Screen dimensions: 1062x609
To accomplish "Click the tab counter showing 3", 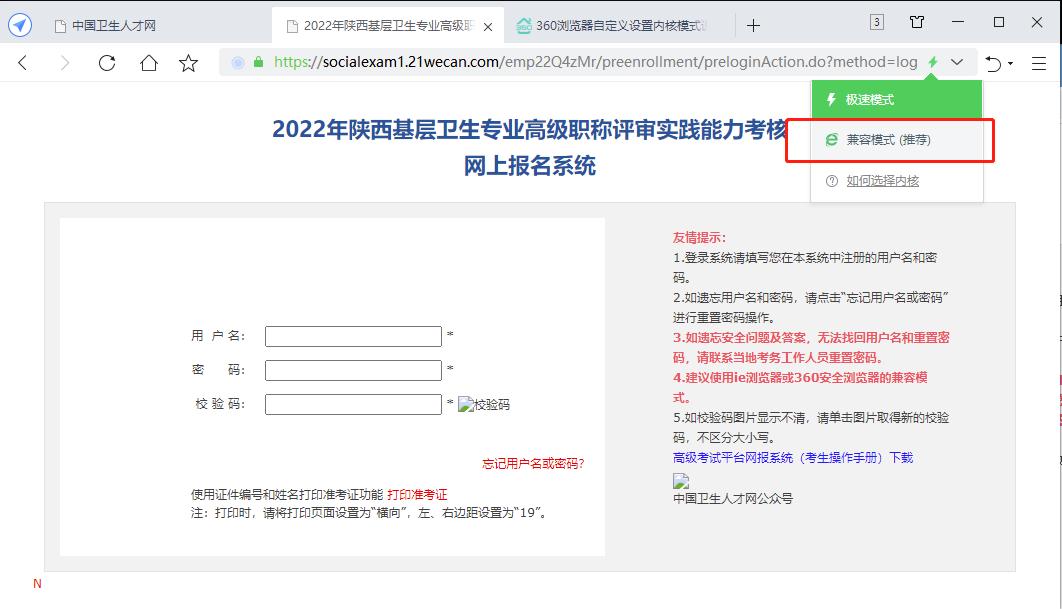I will pyautogui.click(x=876, y=22).
